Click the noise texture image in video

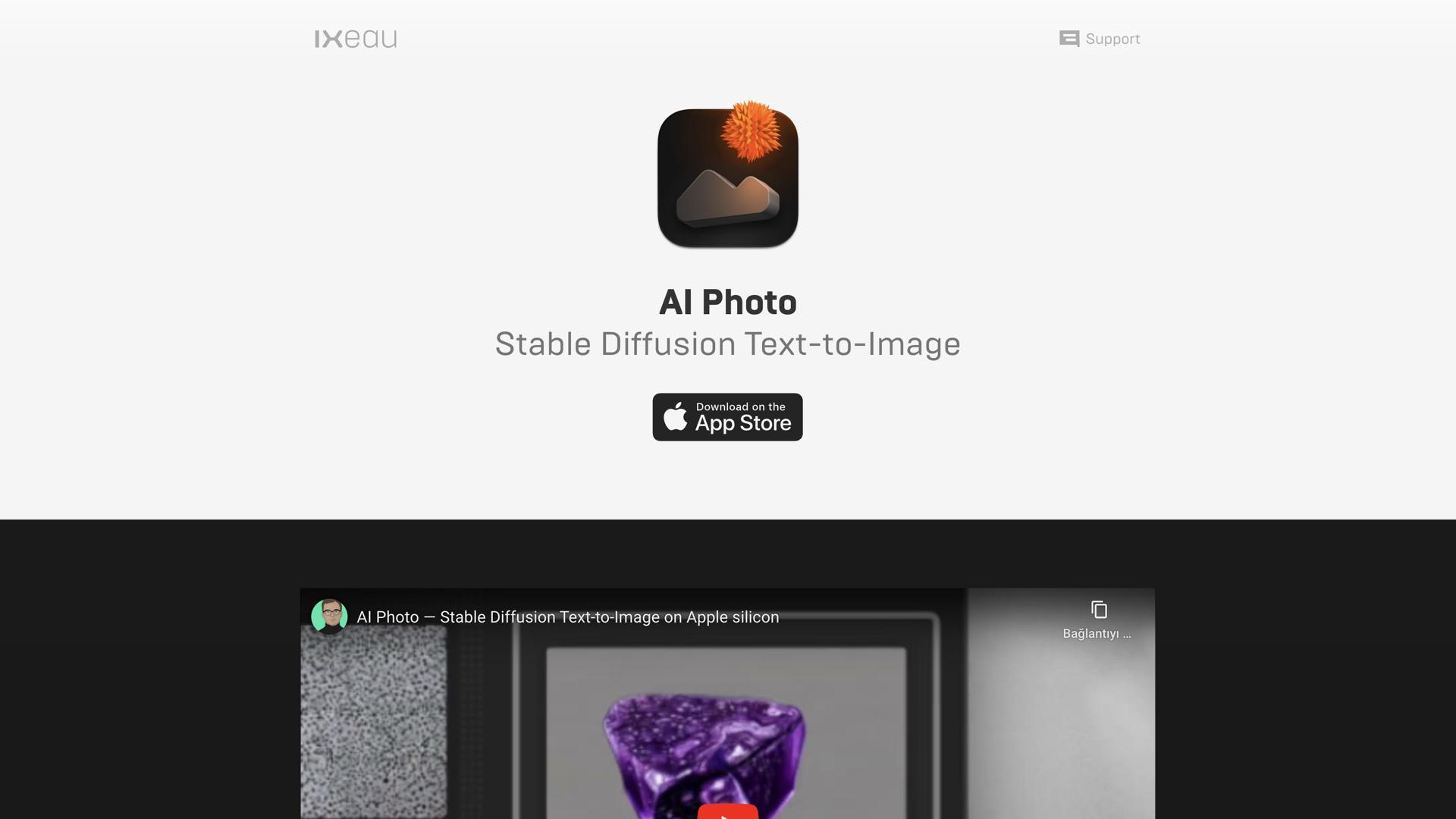pyautogui.click(x=374, y=722)
